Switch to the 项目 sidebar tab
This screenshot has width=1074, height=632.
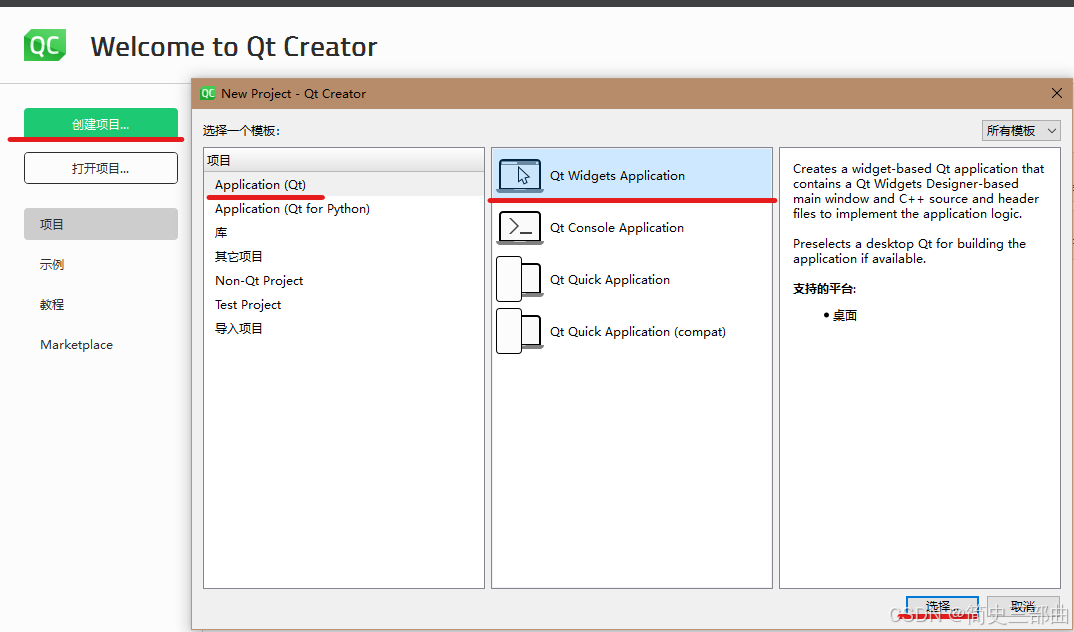[x=101, y=224]
